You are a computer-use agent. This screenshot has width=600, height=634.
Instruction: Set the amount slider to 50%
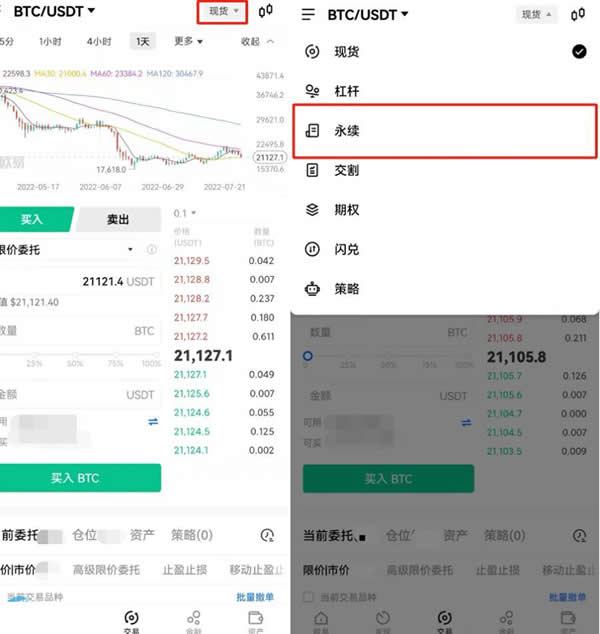tap(75, 355)
